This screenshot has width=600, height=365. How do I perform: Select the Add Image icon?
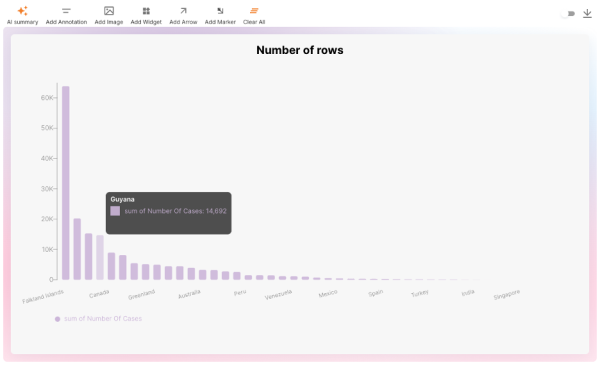[x=109, y=11]
